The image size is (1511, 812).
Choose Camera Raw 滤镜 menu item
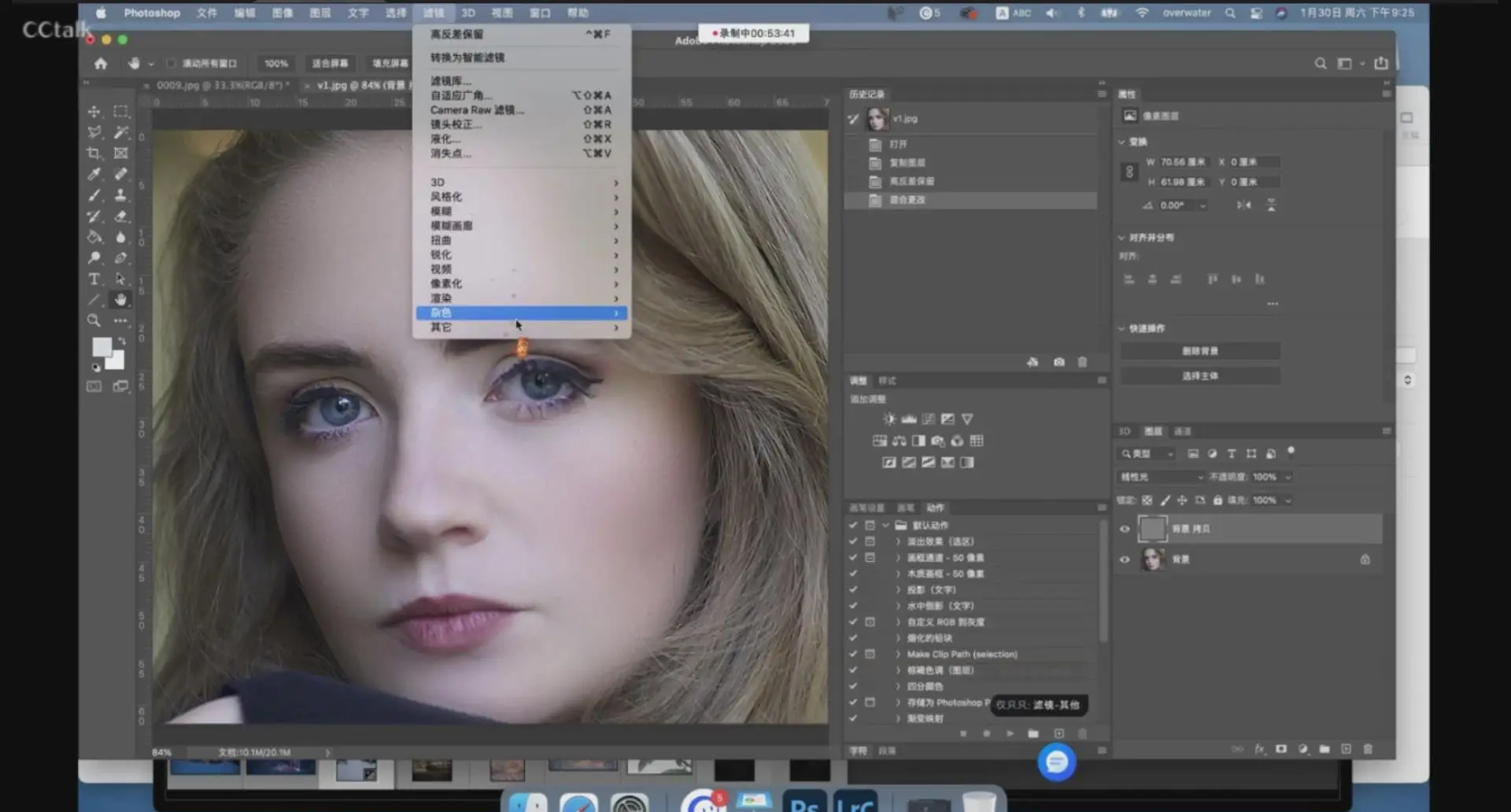(x=521, y=110)
